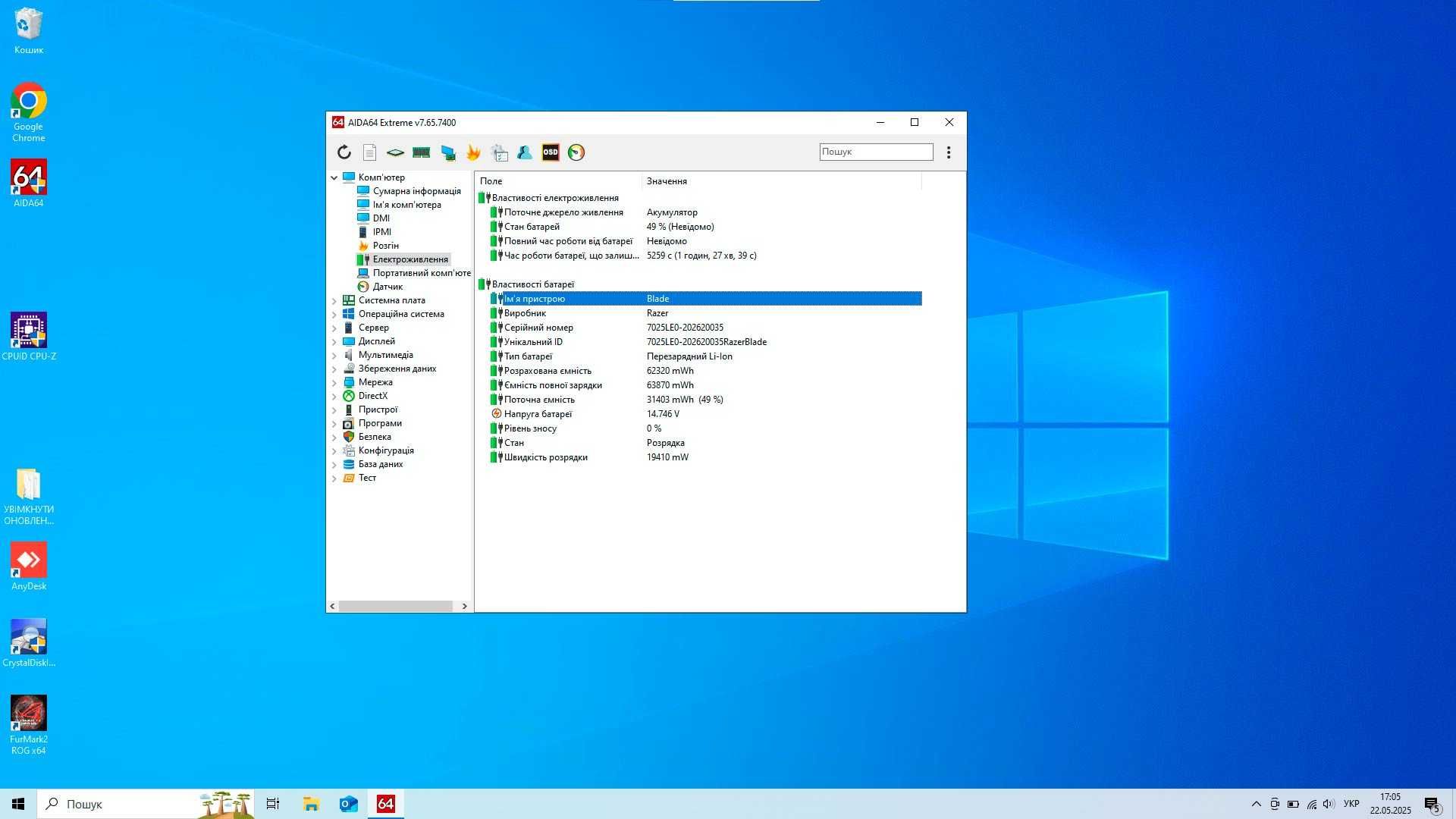The height and width of the screenshot is (819, 1456).
Task: Select the Швидкість розрядки row
Action: pos(705,457)
